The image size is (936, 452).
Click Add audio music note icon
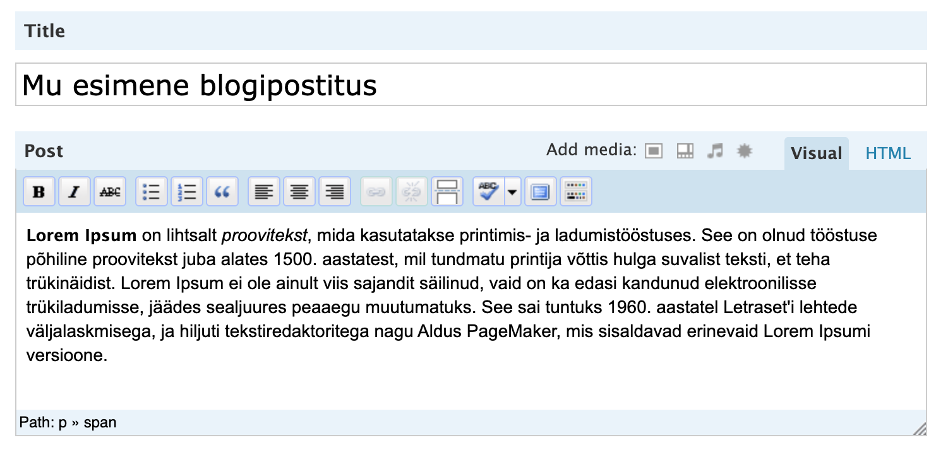coord(715,151)
